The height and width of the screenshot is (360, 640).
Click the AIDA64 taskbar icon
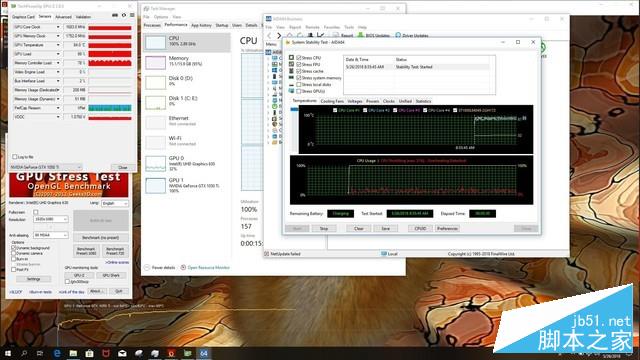(204, 353)
